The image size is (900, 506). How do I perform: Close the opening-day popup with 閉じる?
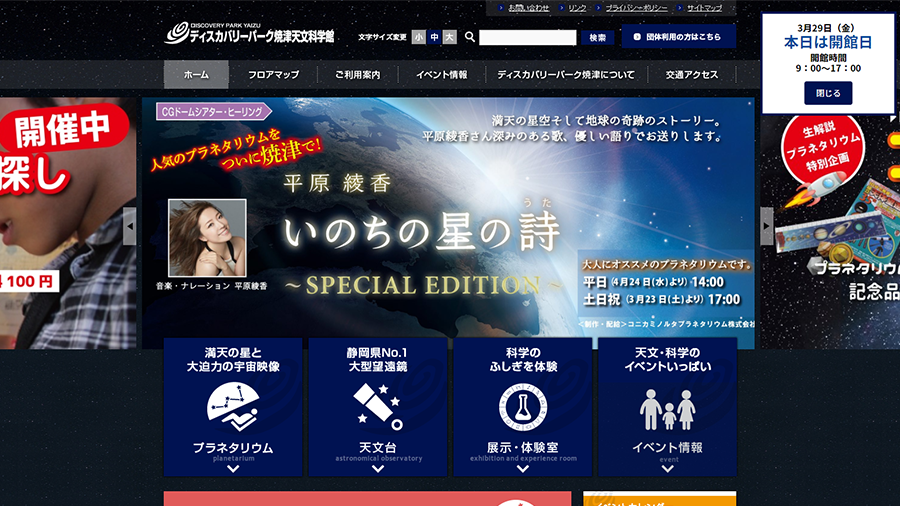pyautogui.click(x=828, y=93)
